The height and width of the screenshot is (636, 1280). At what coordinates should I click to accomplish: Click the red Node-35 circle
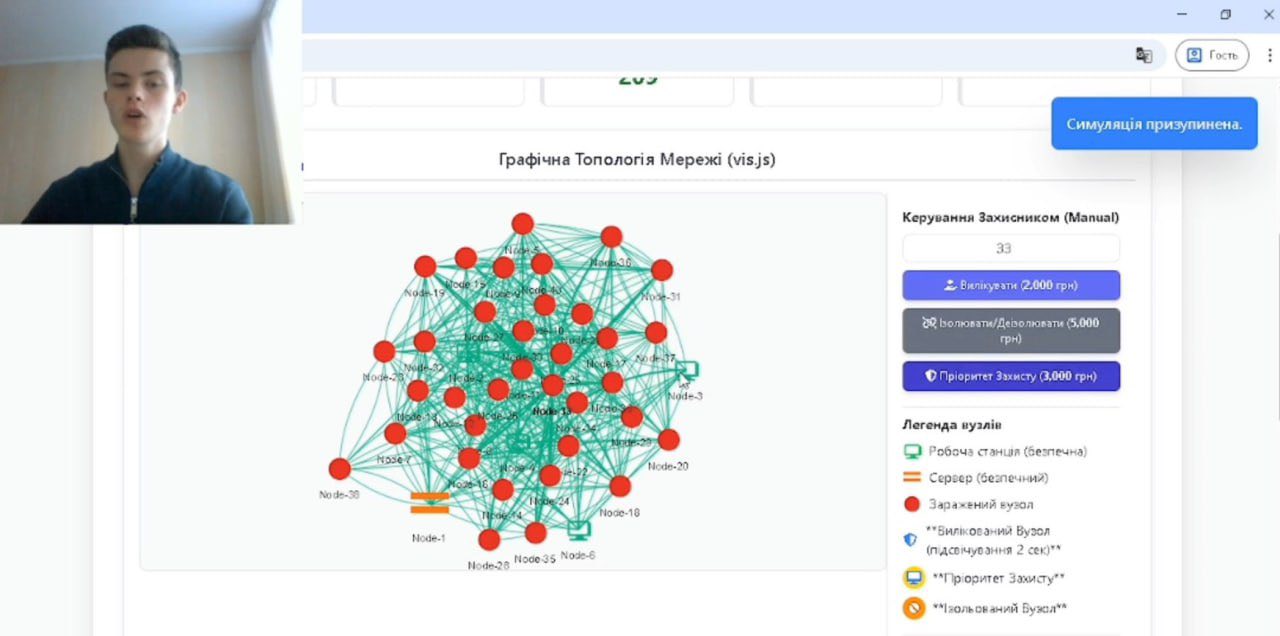pos(536,533)
